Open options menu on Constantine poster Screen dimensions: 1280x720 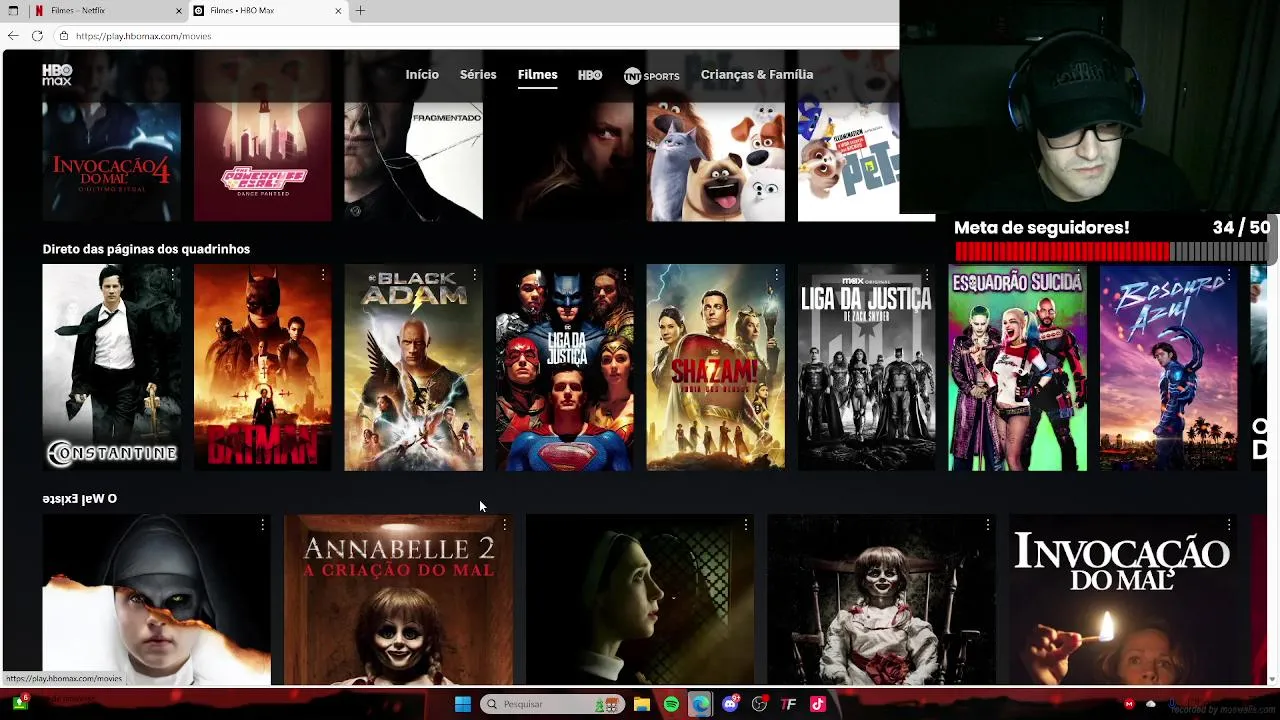point(173,274)
